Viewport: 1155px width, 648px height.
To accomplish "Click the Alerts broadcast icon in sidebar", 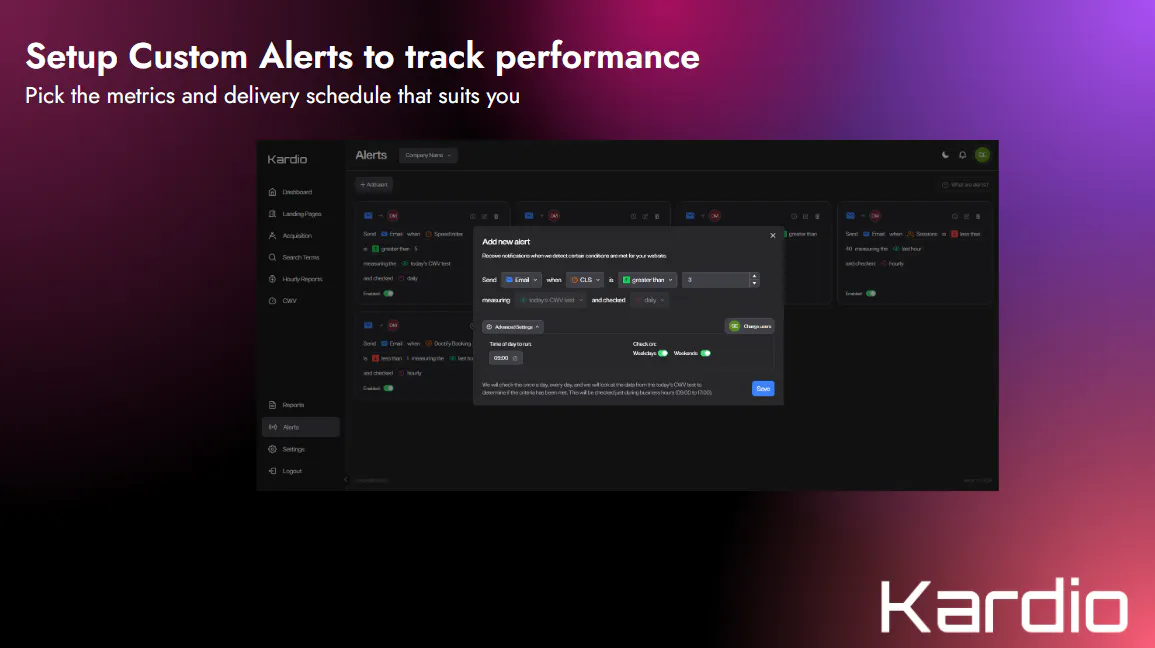I will (273, 427).
